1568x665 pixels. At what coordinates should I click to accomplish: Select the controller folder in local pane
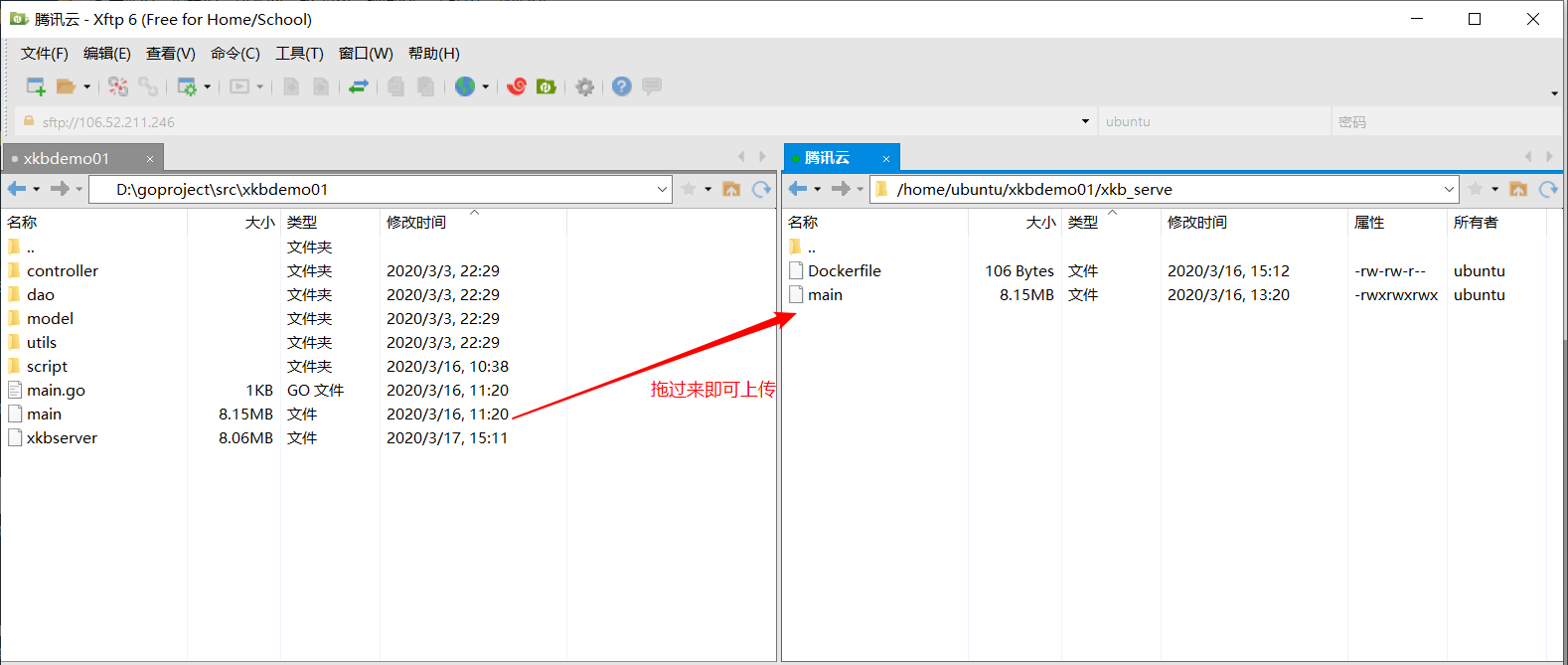tap(63, 270)
